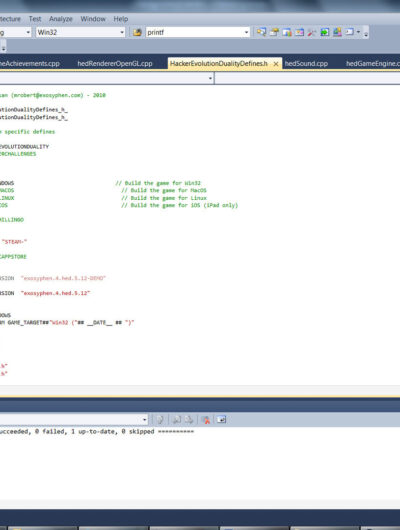Open the Test menu

35,19
